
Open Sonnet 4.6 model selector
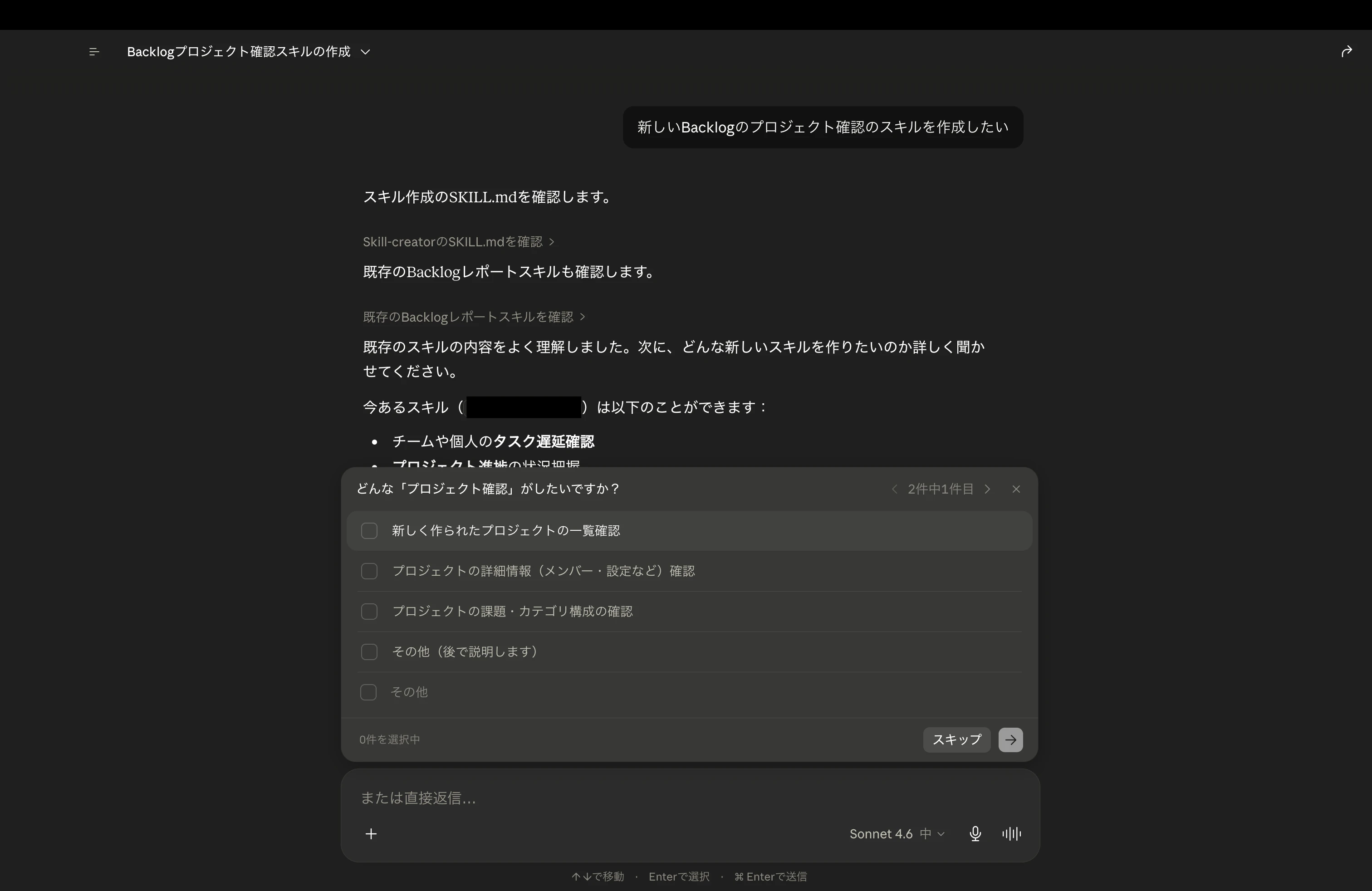tap(897, 834)
